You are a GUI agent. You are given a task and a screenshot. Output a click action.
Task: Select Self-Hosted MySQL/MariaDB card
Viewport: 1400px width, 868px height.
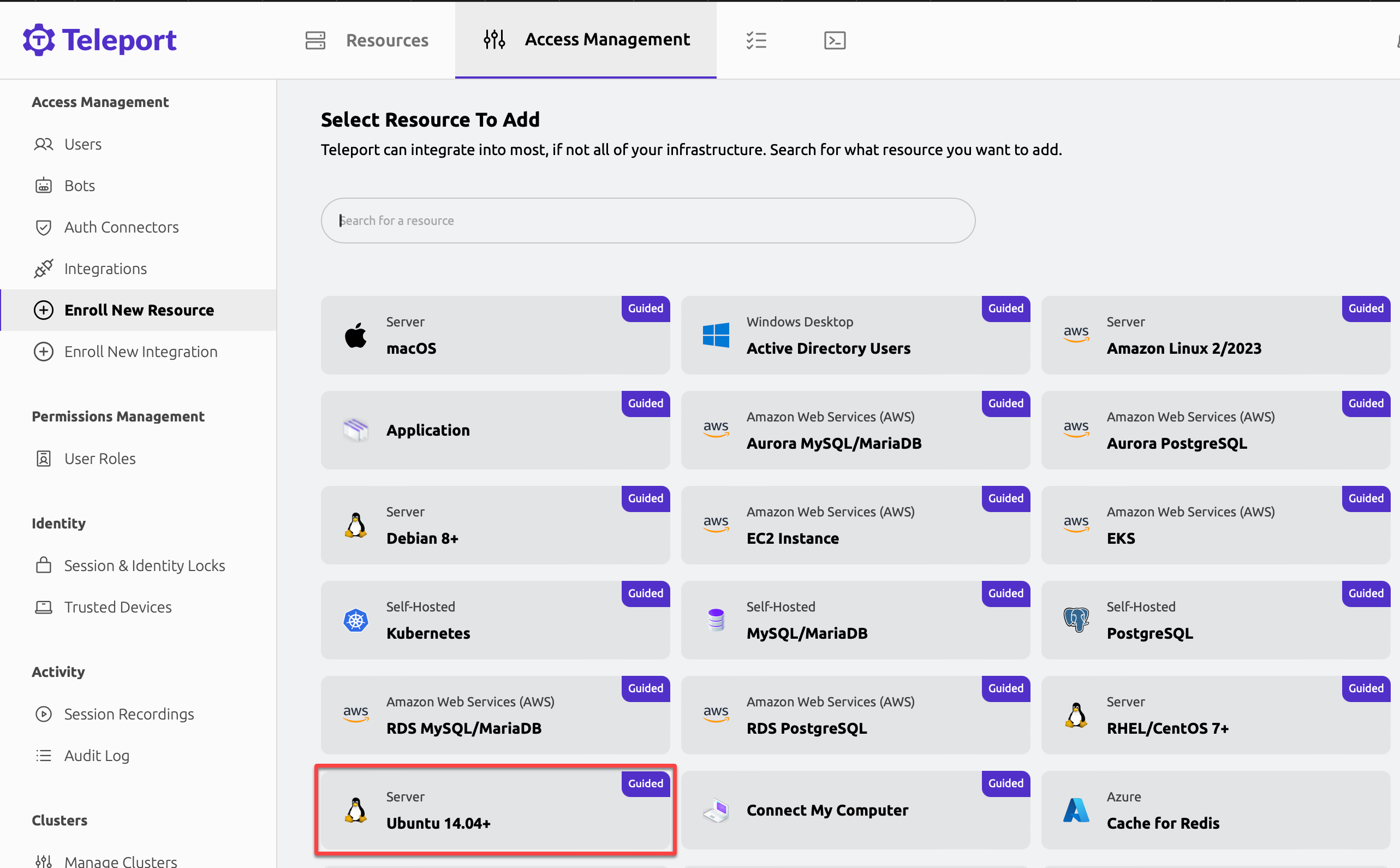tap(856, 620)
